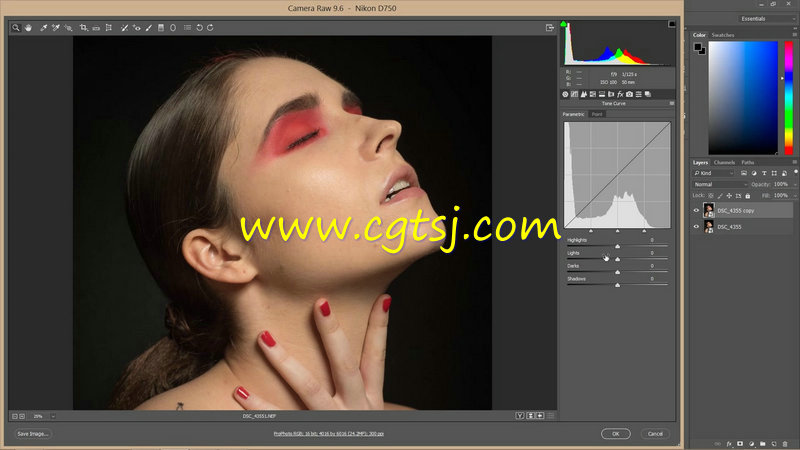
Task: Open the Layers panel options menu
Action: 794,162
